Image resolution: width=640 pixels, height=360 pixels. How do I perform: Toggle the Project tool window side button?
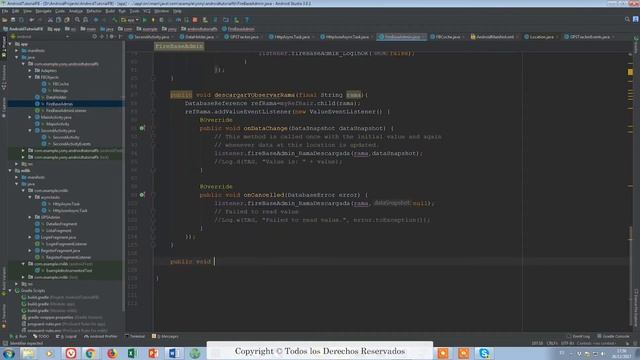tap(4, 47)
